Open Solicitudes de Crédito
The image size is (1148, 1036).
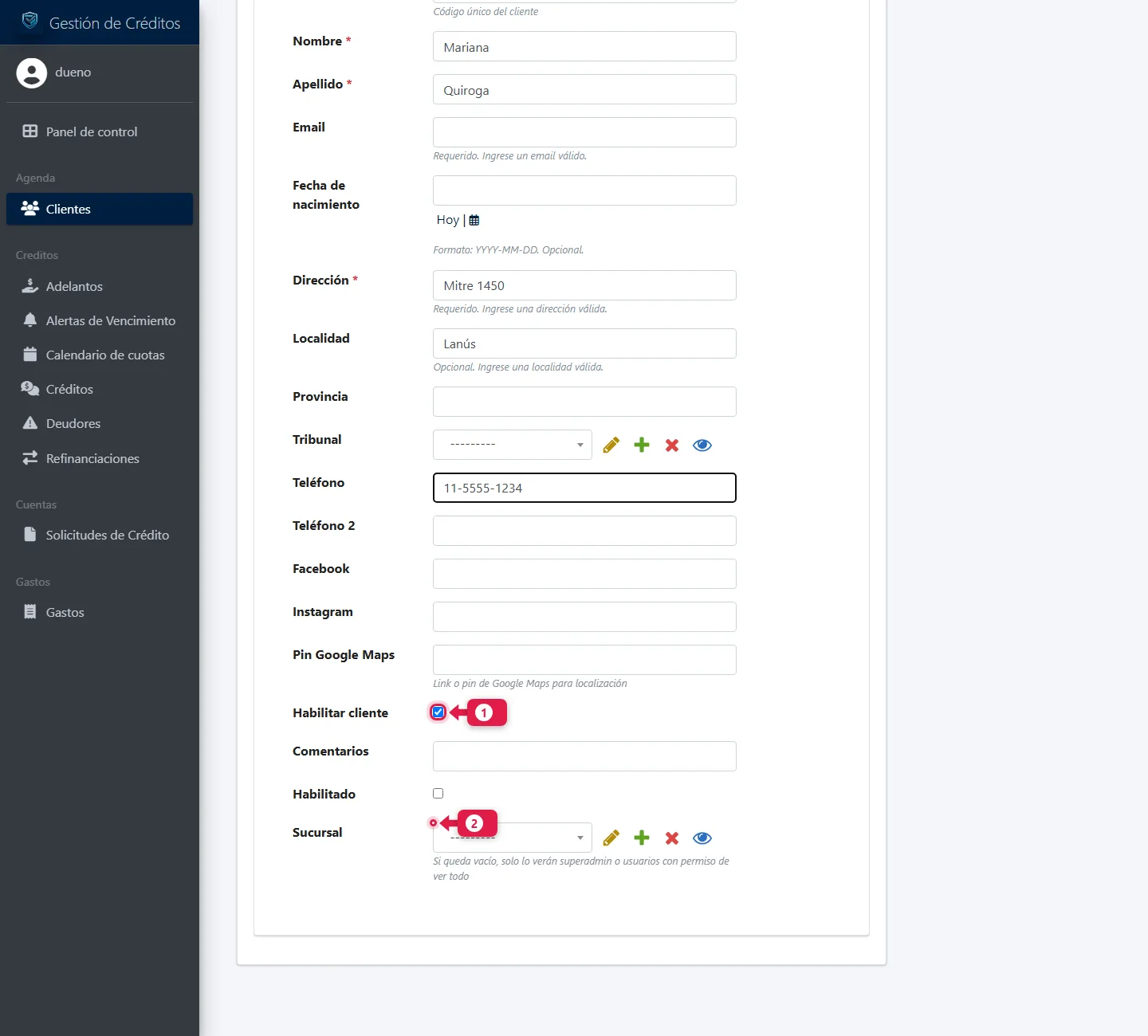[100, 535]
